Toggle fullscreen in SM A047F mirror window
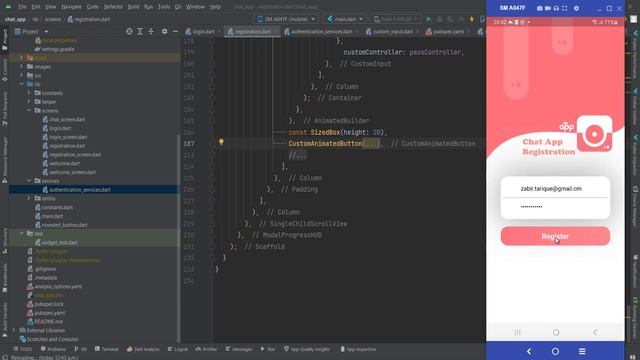This screenshot has width=640, height=360. pos(564,8)
